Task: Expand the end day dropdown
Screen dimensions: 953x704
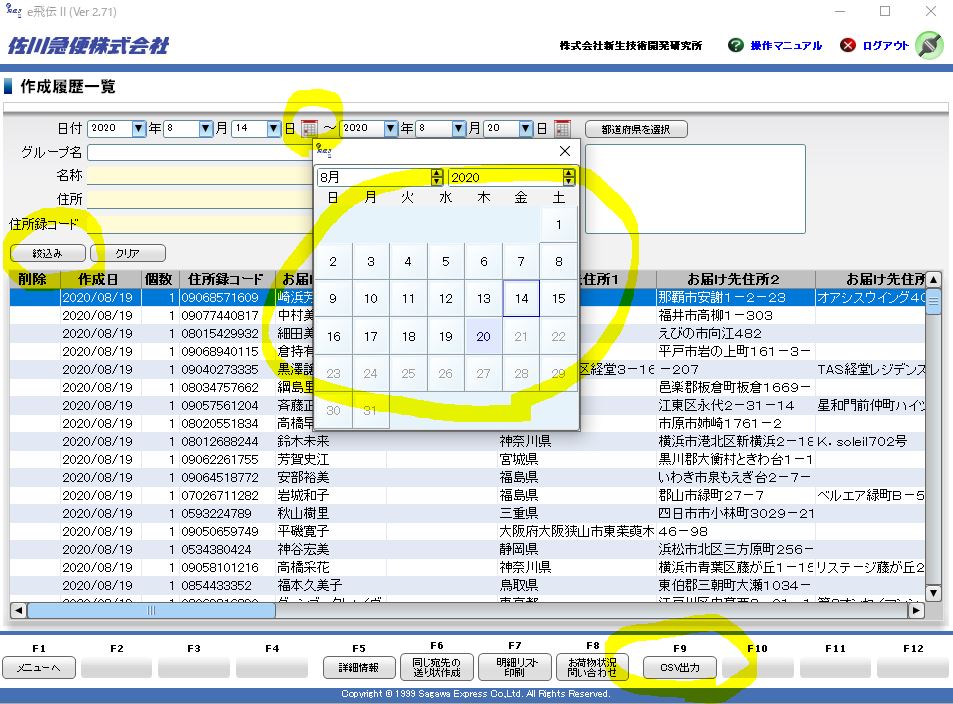Action: (x=526, y=129)
